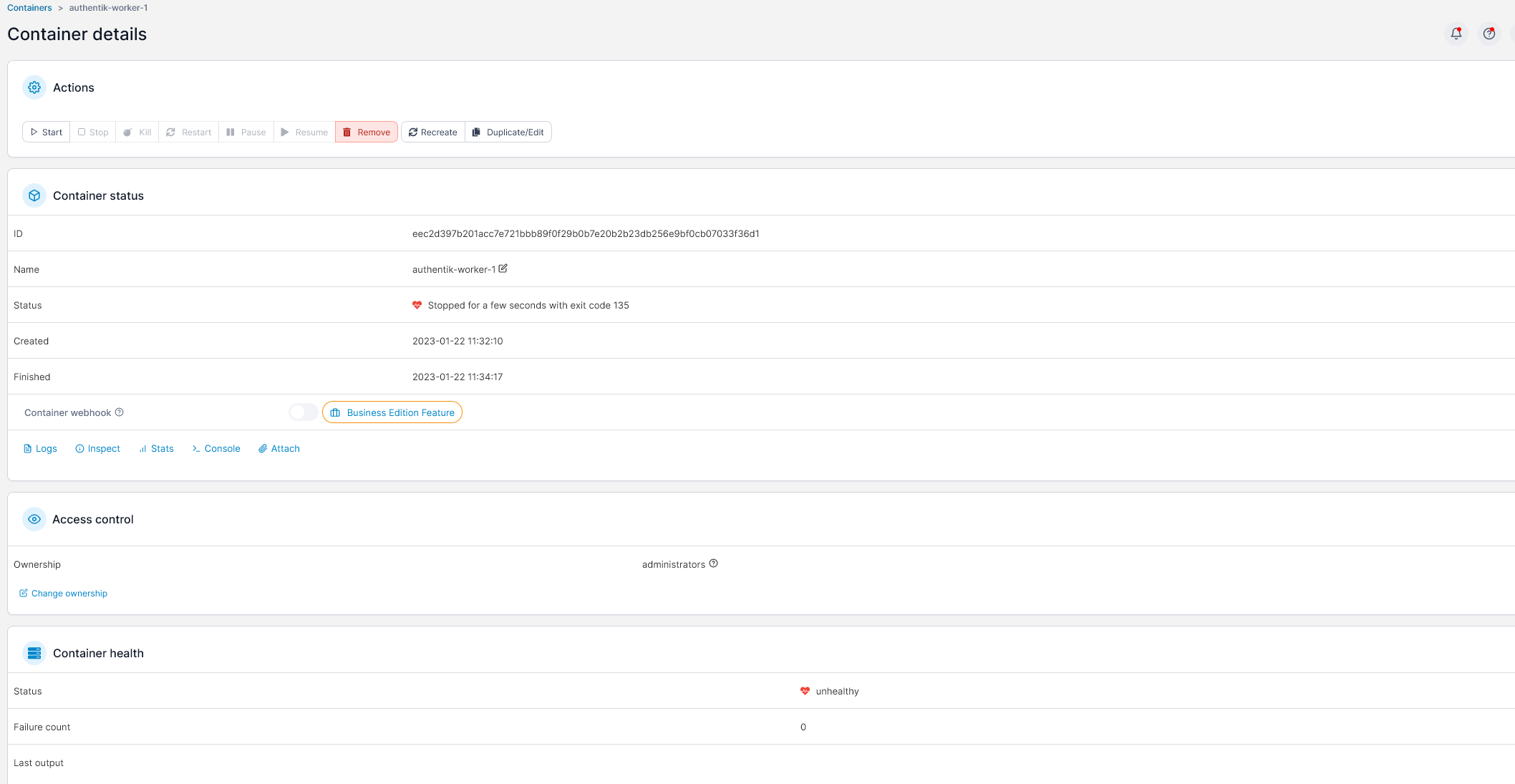Recreate the container

433,132
